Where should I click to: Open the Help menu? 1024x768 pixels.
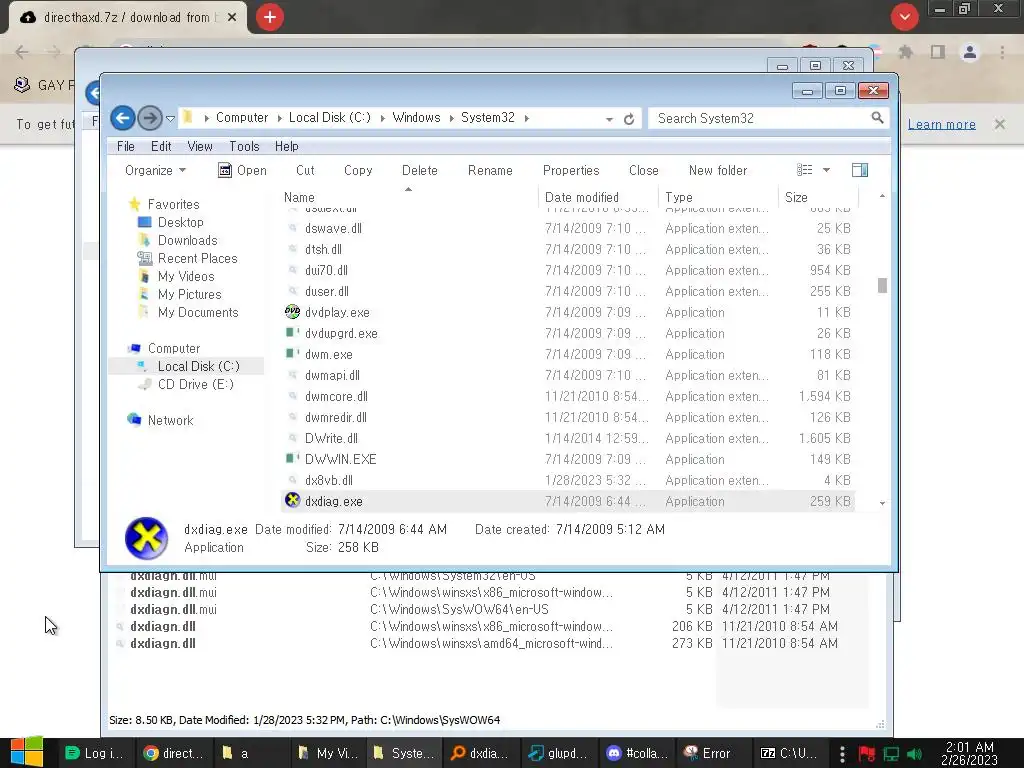pos(286,146)
